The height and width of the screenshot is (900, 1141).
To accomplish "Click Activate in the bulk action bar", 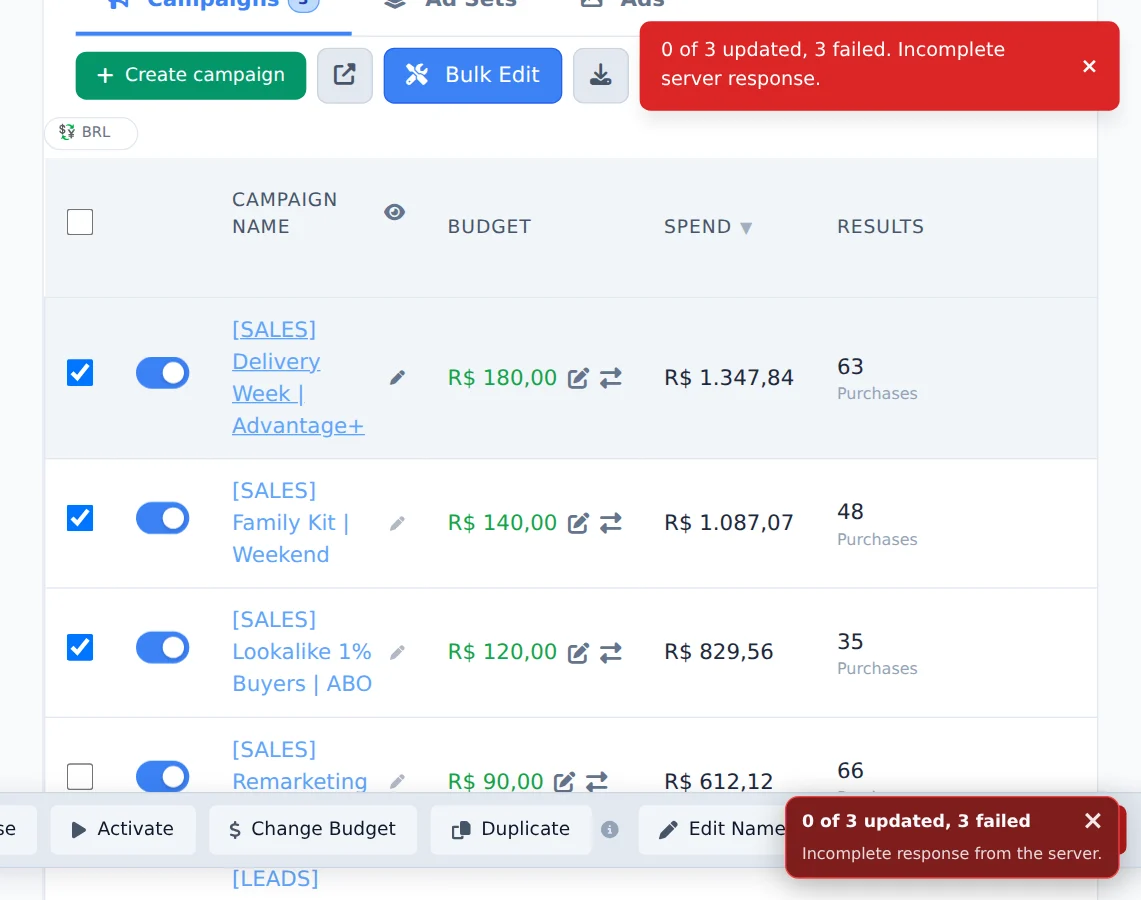I will coord(123,829).
